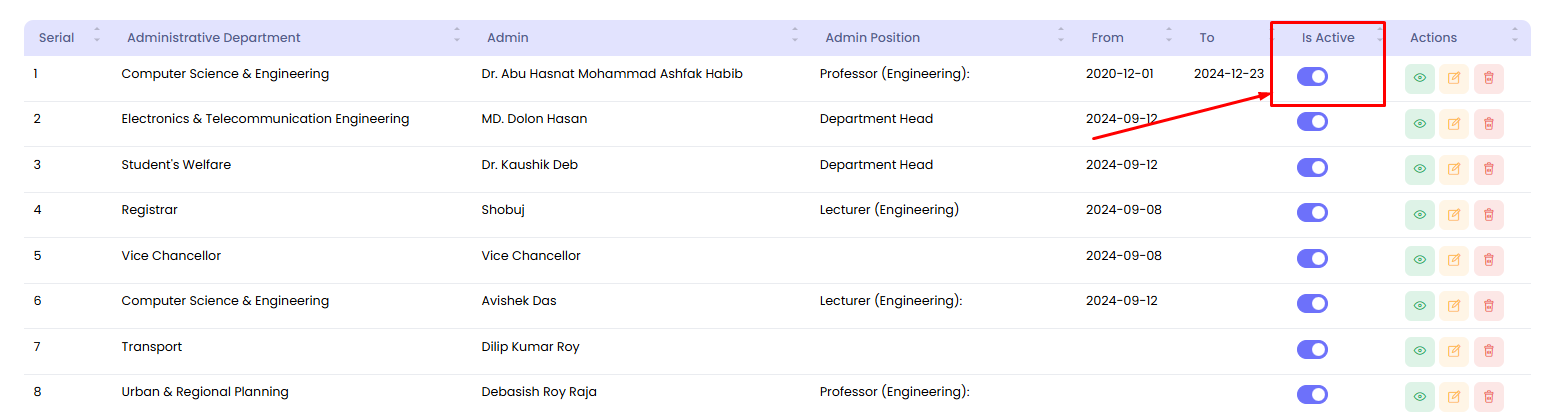The image size is (1543, 415).
Task: Edit the Electronics & Telecommunication Engineering row
Action: pyautogui.click(x=1454, y=124)
